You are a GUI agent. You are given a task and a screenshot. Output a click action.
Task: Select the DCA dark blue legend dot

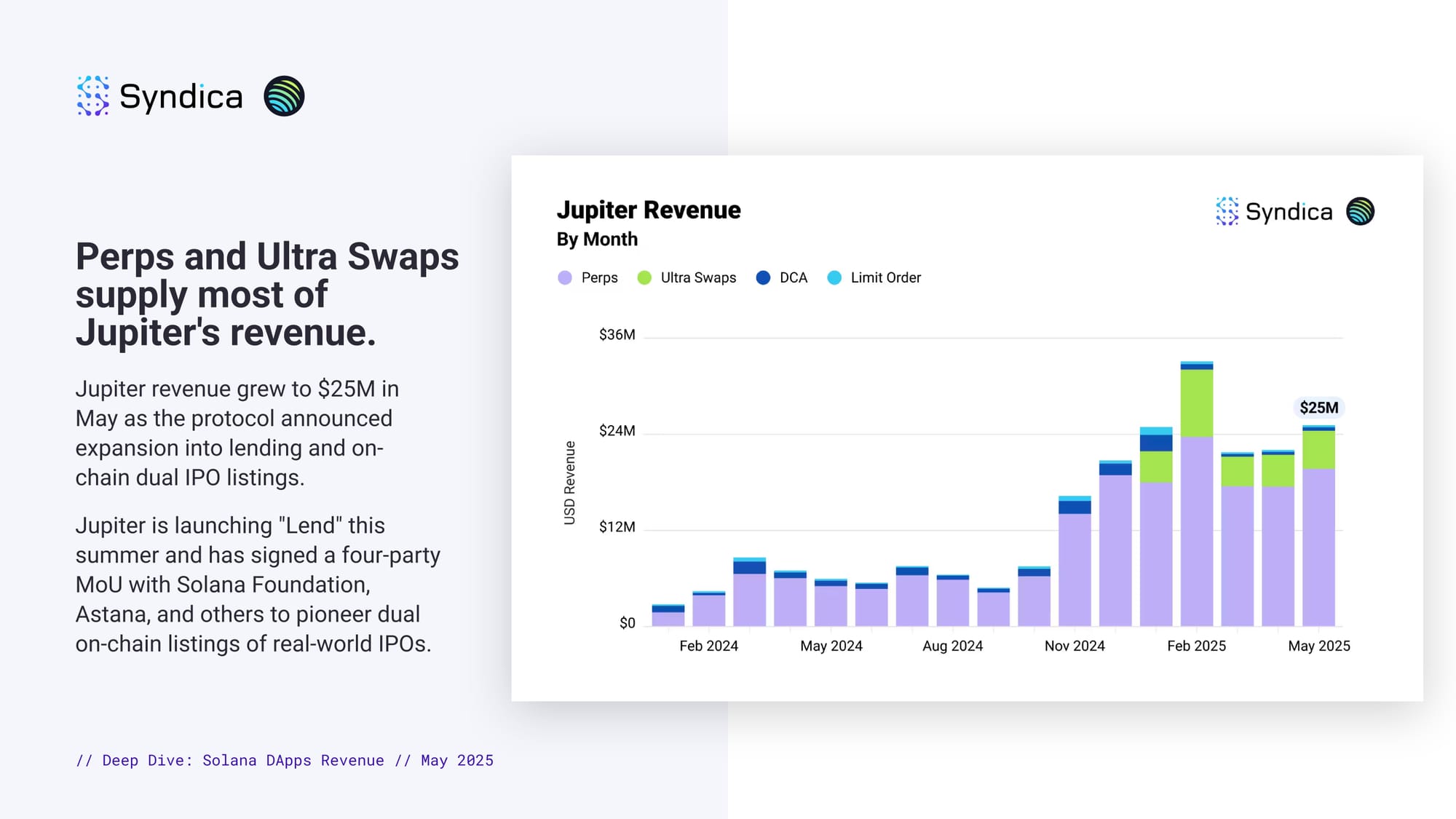(x=763, y=277)
